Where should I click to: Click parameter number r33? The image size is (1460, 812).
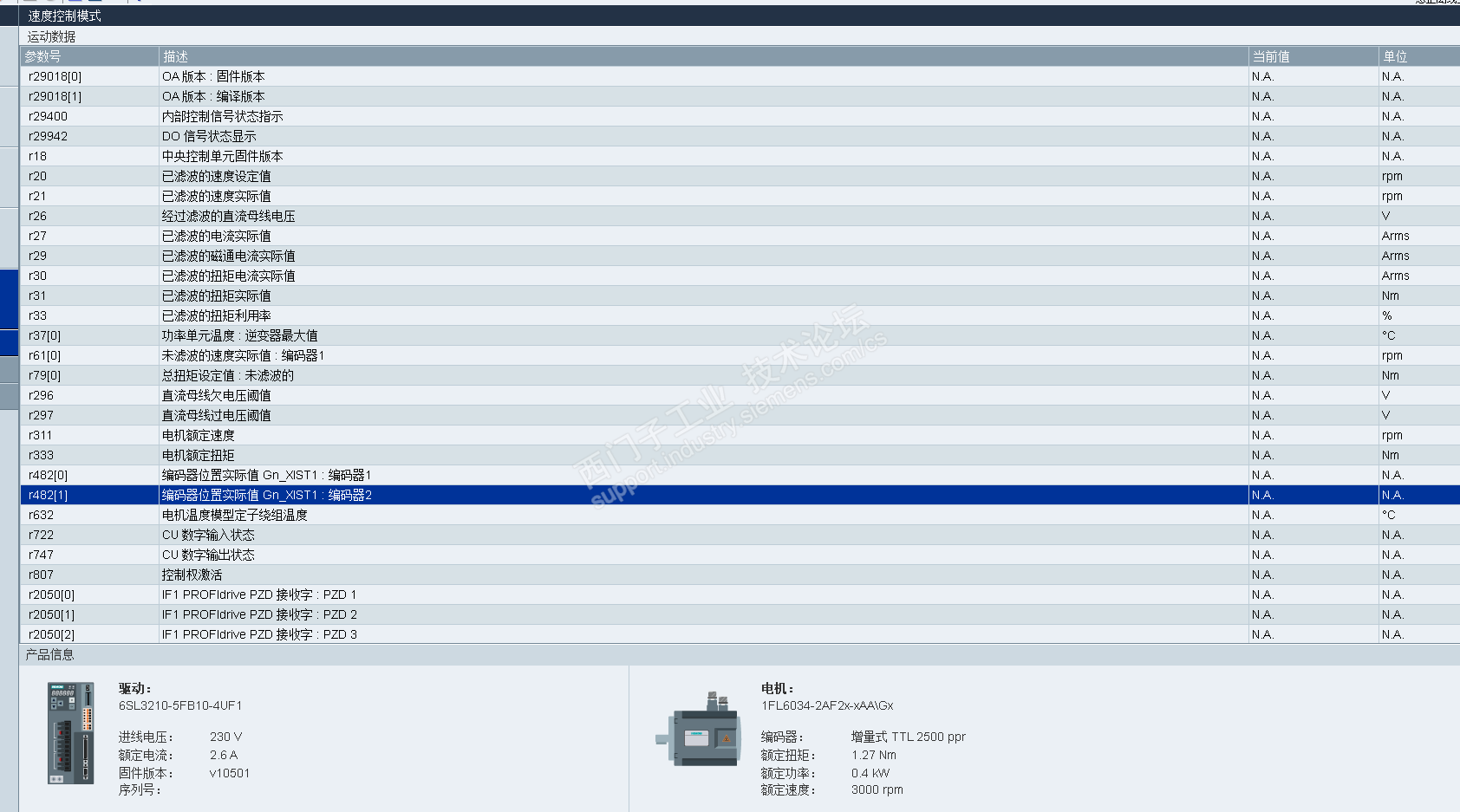(37, 315)
